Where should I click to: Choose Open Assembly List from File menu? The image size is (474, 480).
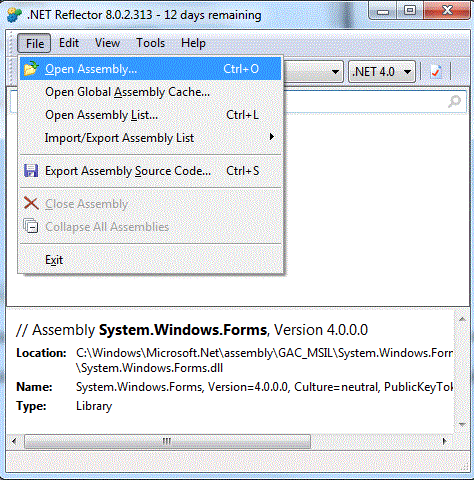pyautogui.click(x=151, y=115)
